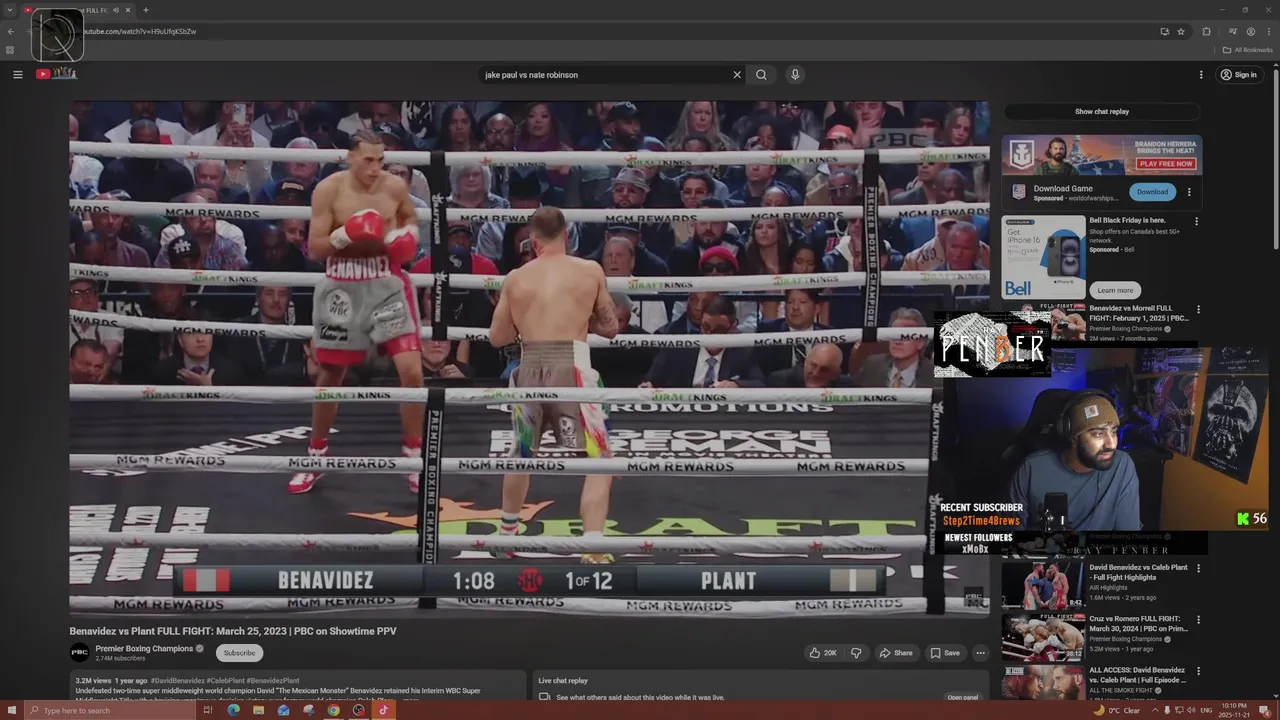Close the current browser tab

pyautogui.click(x=128, y=10)
